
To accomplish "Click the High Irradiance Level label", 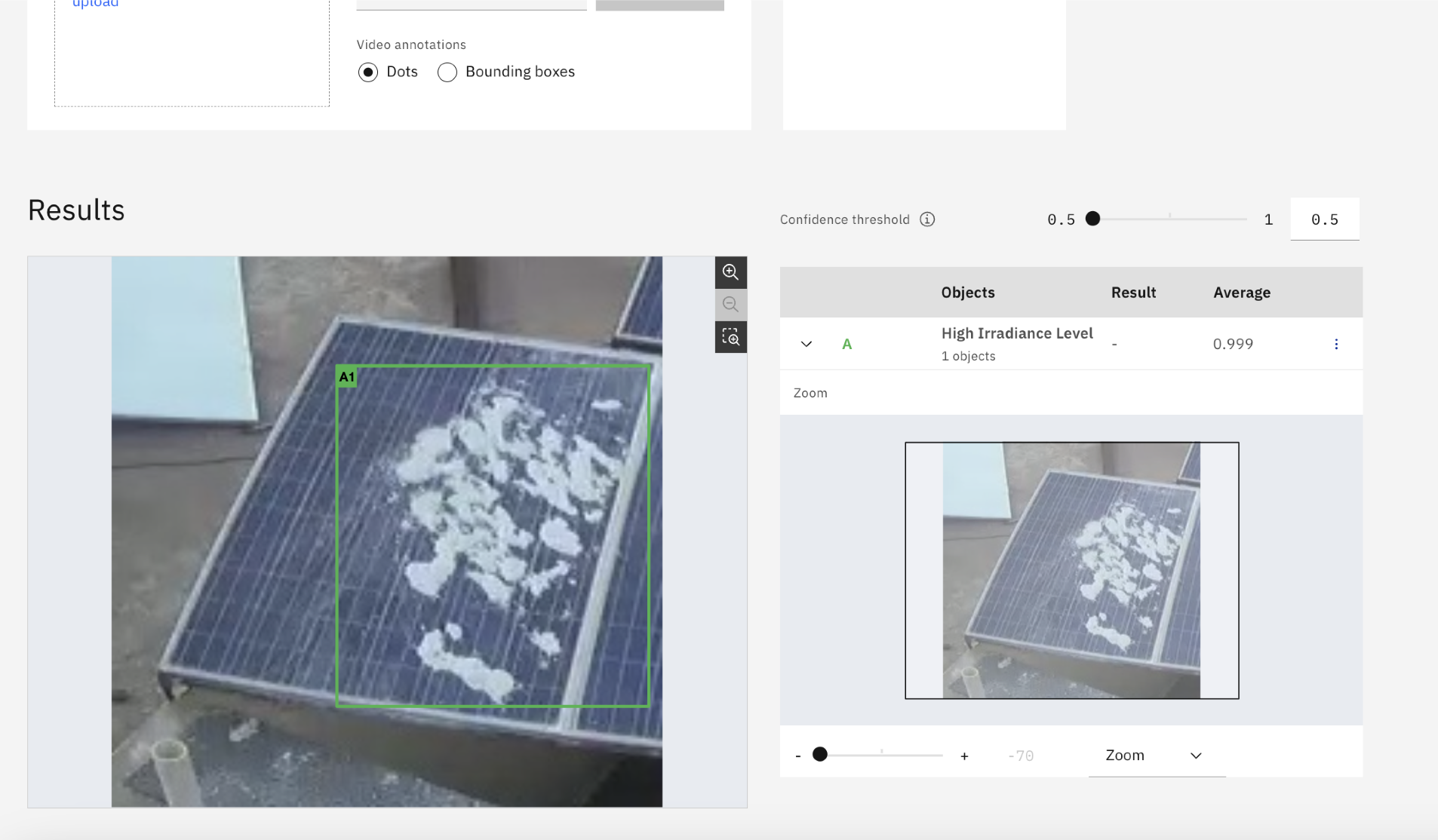I will coord(1017,333).
